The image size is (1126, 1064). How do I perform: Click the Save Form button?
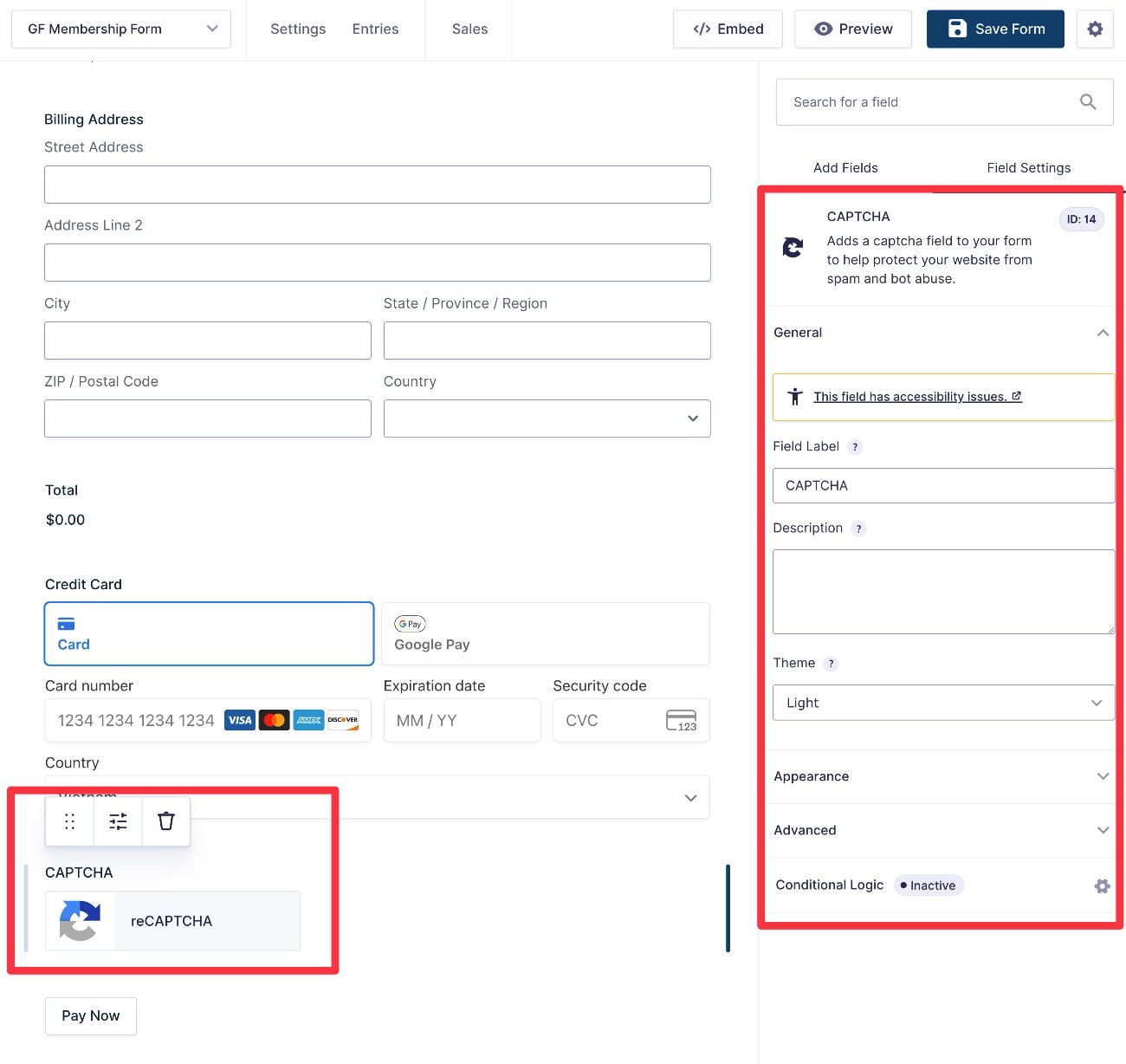click(995, 29)
